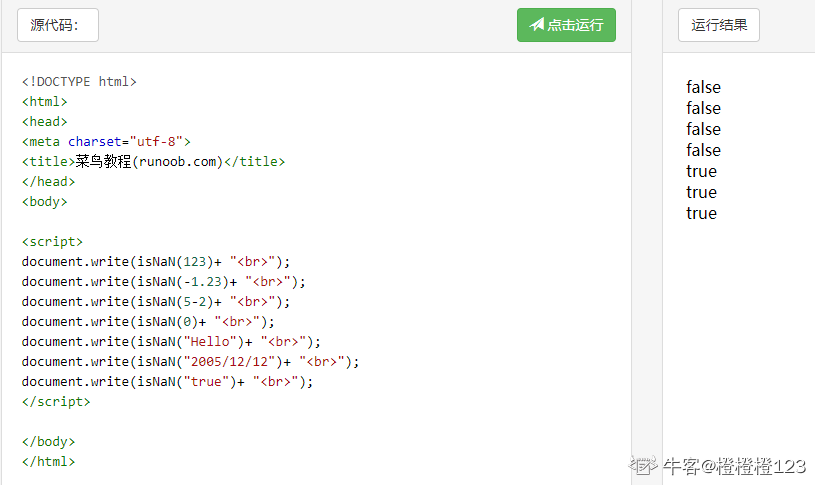This screenshot has width=815, height=485.
Task: Click the first false result line
Action: [x=703, y=87]
